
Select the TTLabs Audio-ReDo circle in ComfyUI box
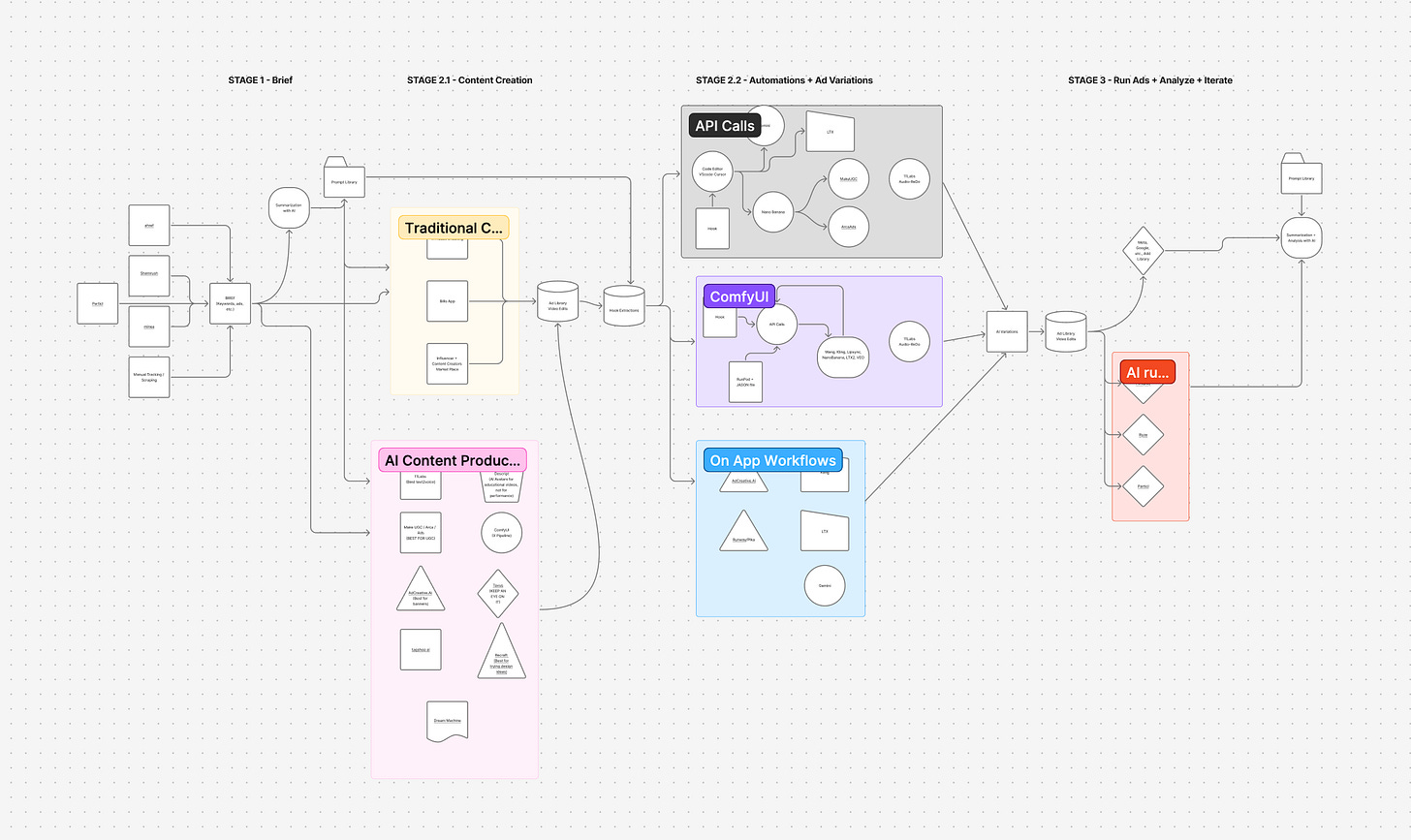pyautogui.click(x=909, y=341)
